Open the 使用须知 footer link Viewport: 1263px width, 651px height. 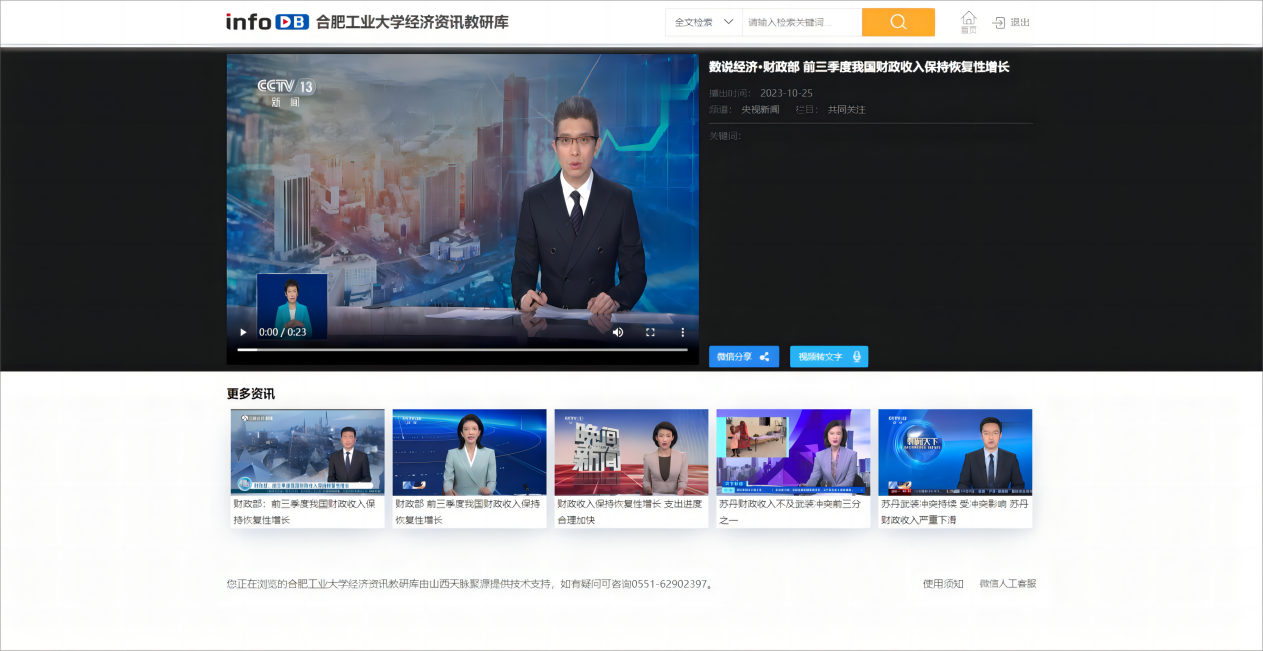click(x=942, y=584)
